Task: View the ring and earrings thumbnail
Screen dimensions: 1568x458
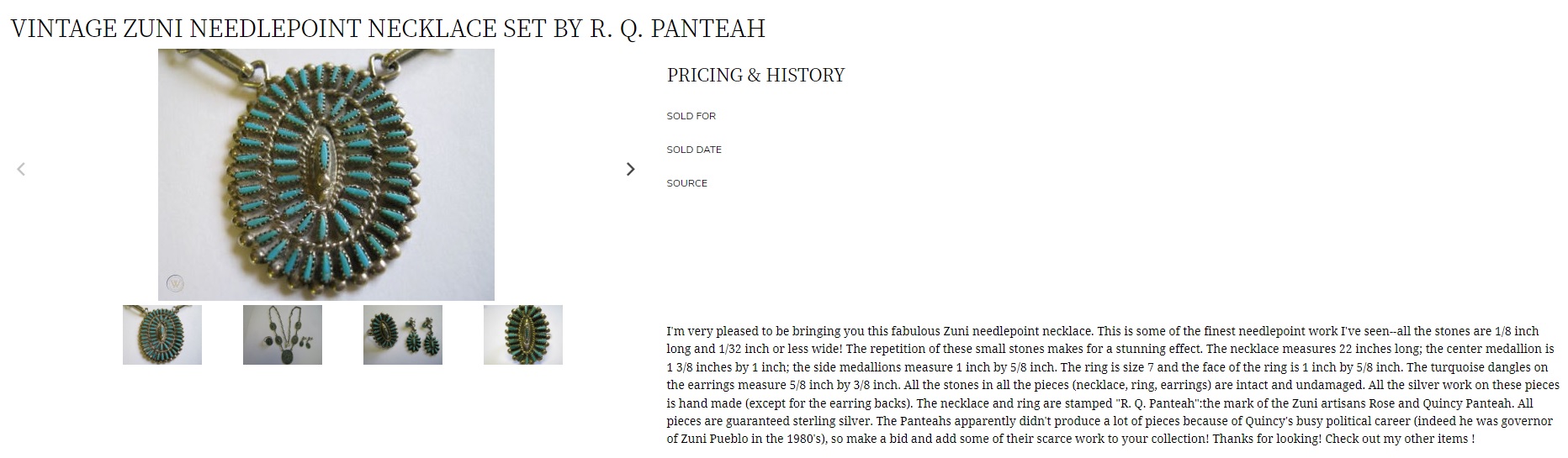Action: 403,334
